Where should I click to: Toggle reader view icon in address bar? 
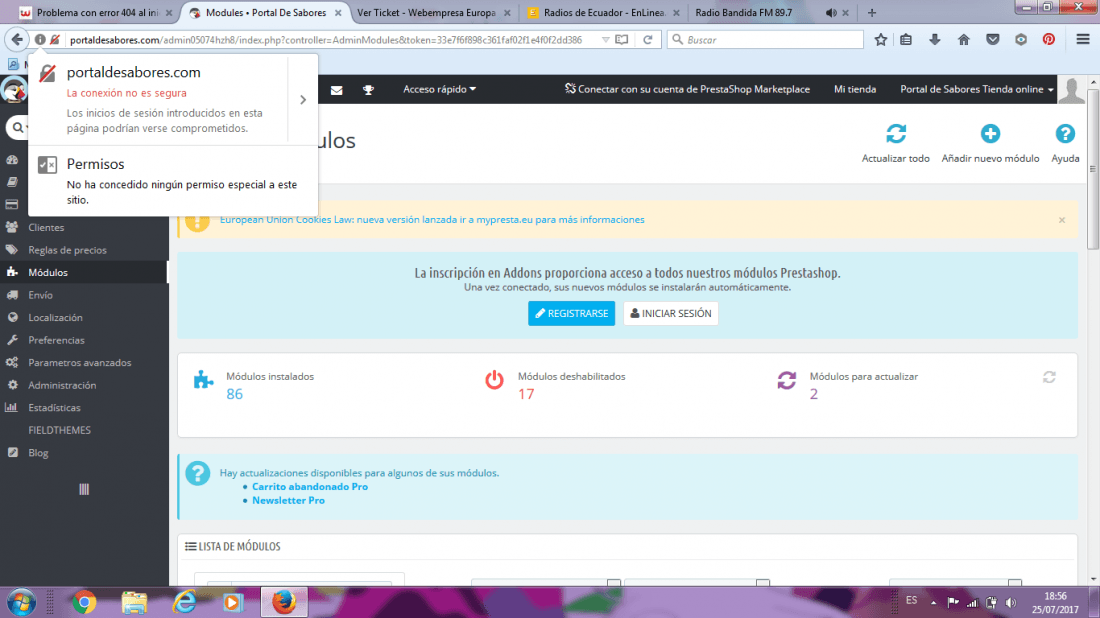click(622, 40)
